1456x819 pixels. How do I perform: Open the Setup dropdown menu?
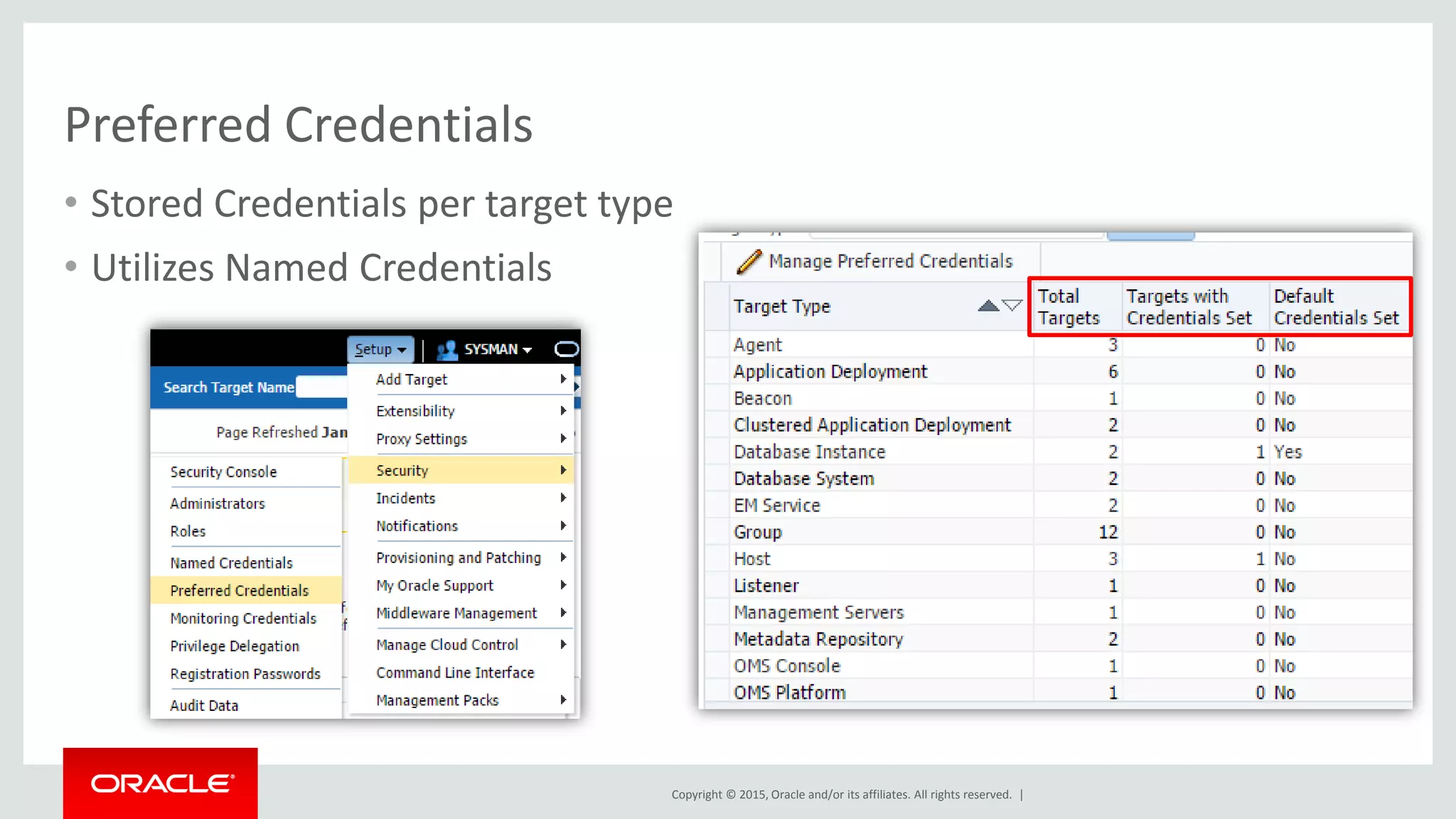380,349
